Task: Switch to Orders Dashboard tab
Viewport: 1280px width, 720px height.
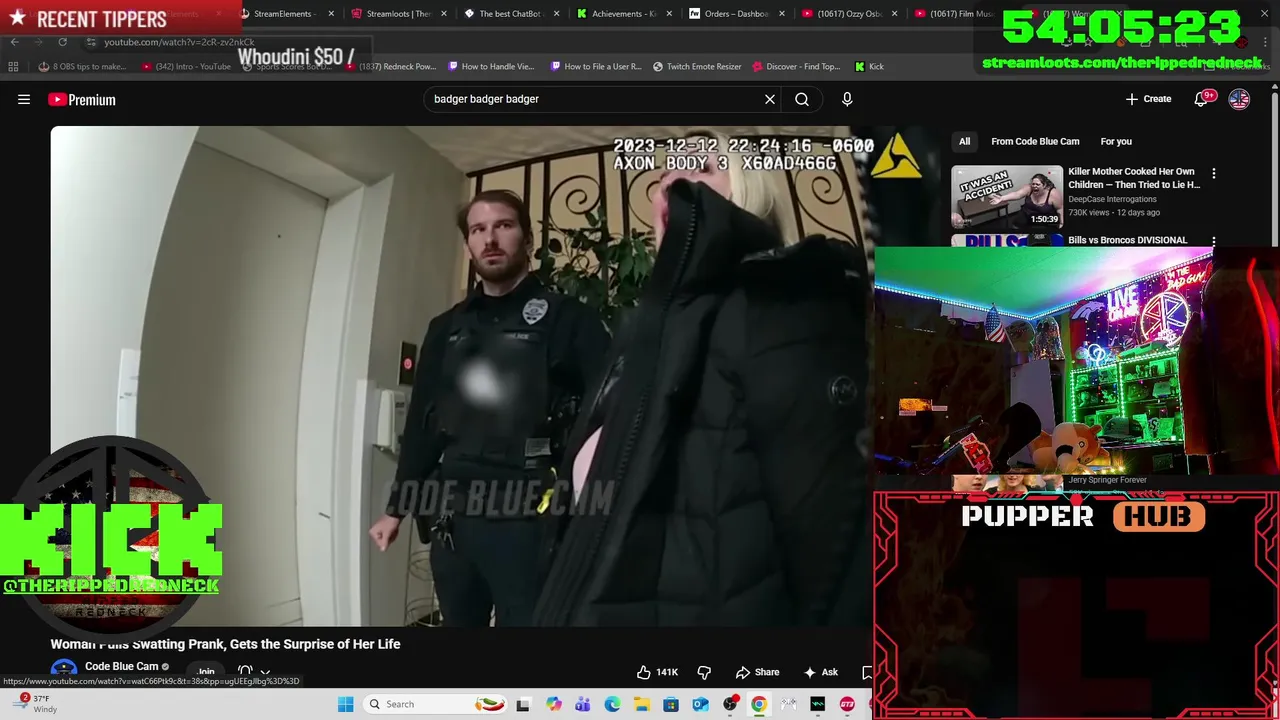Action: (x=734, y=14)
